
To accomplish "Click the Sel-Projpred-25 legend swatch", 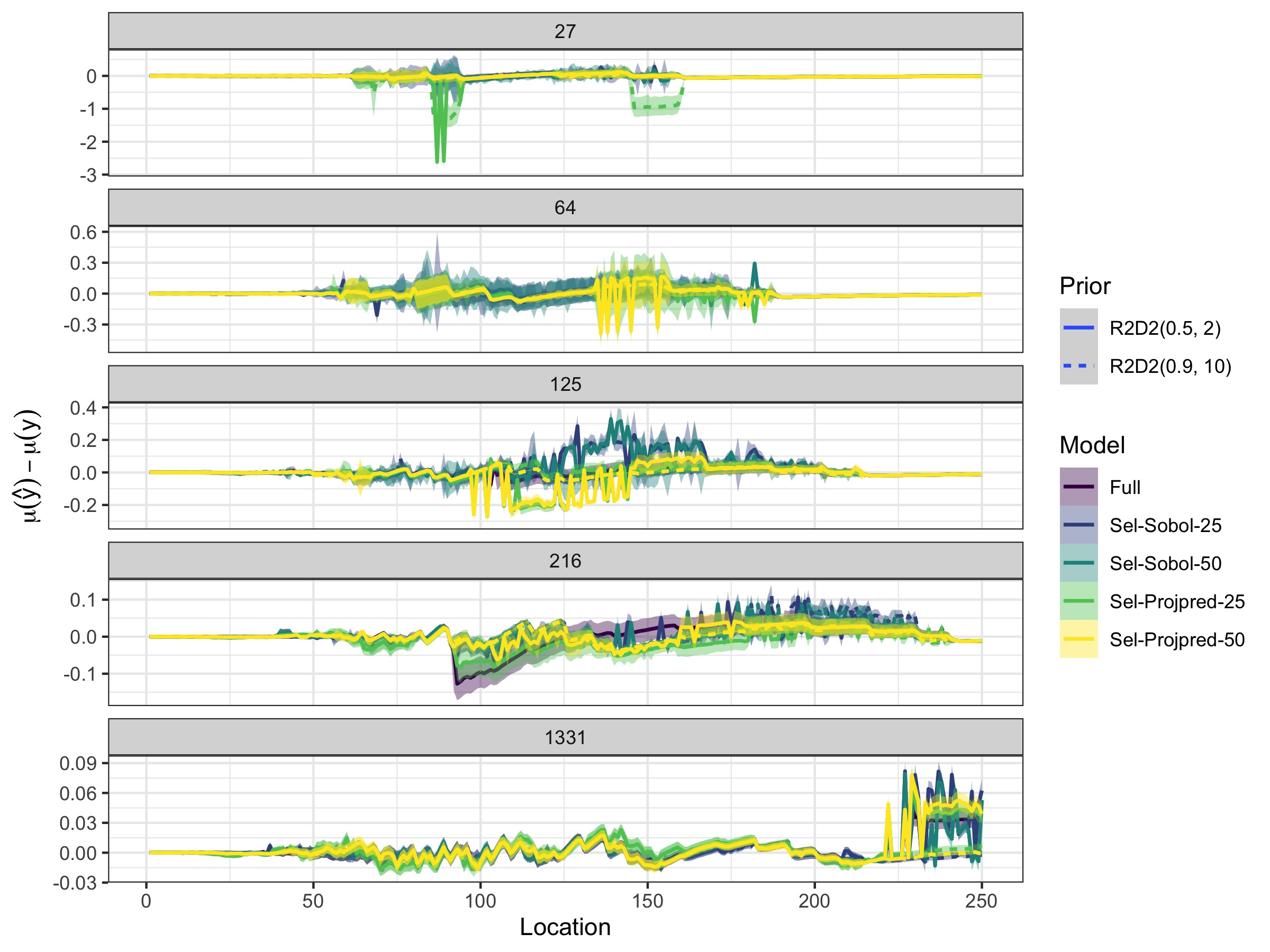I will [x=1078, y=601].
